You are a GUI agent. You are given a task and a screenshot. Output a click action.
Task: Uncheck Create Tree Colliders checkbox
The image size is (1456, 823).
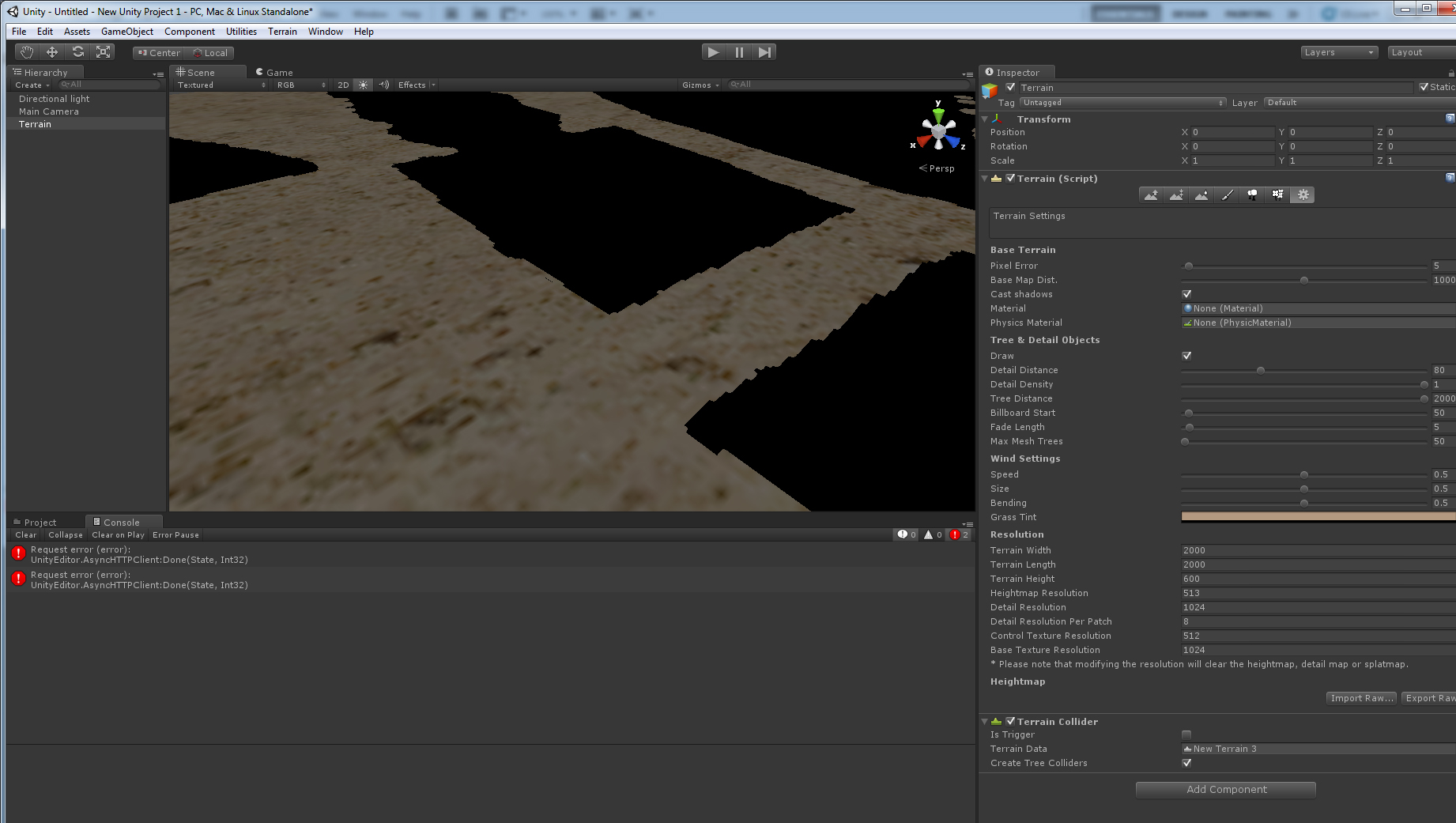pyautogui.click(x=1186, y=763)
